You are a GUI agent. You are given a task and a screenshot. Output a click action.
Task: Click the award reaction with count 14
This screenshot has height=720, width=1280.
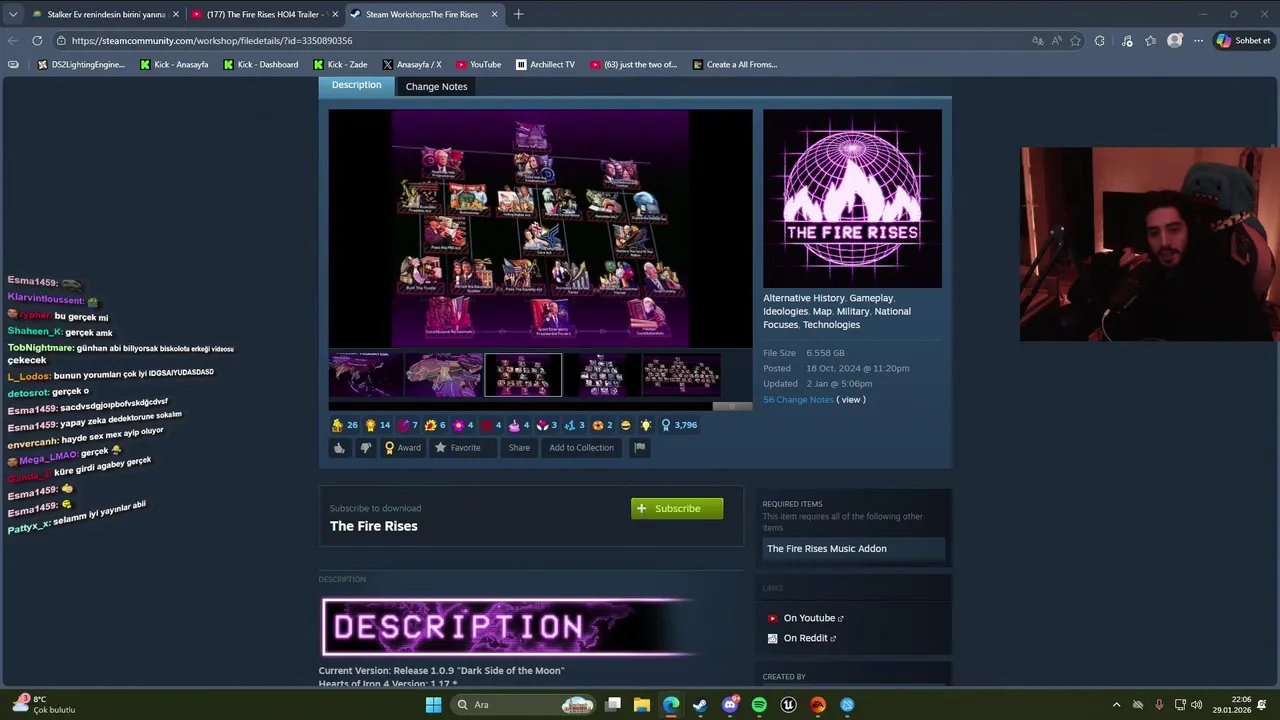(x=377, y=425)
